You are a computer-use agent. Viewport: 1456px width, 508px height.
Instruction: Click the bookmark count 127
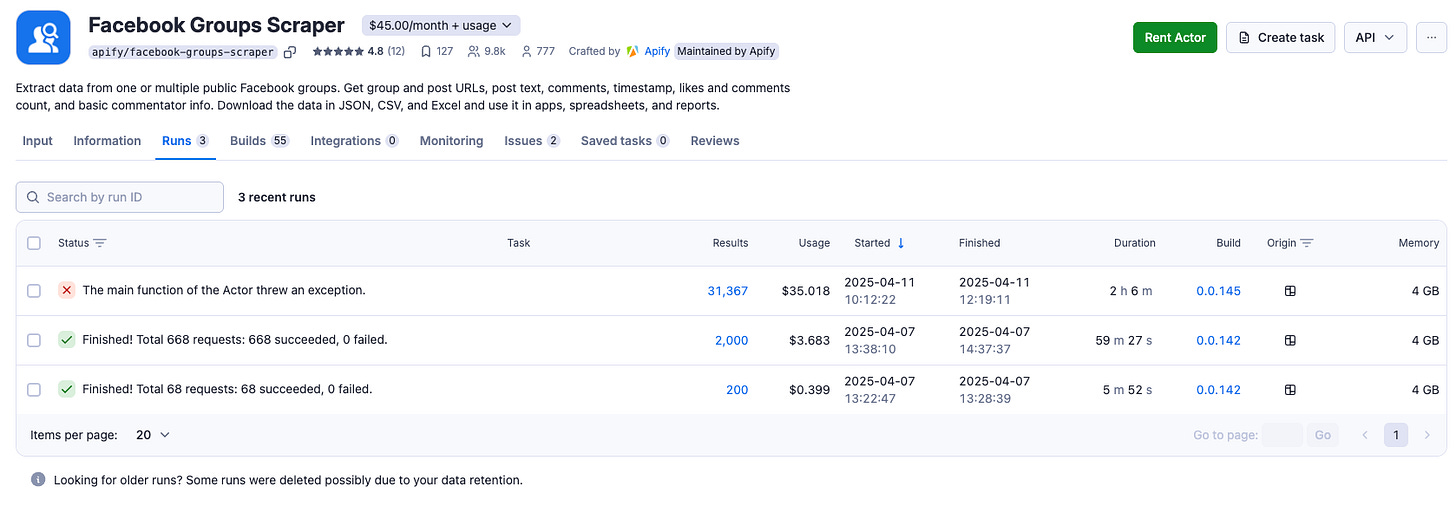tap(437, 51)
